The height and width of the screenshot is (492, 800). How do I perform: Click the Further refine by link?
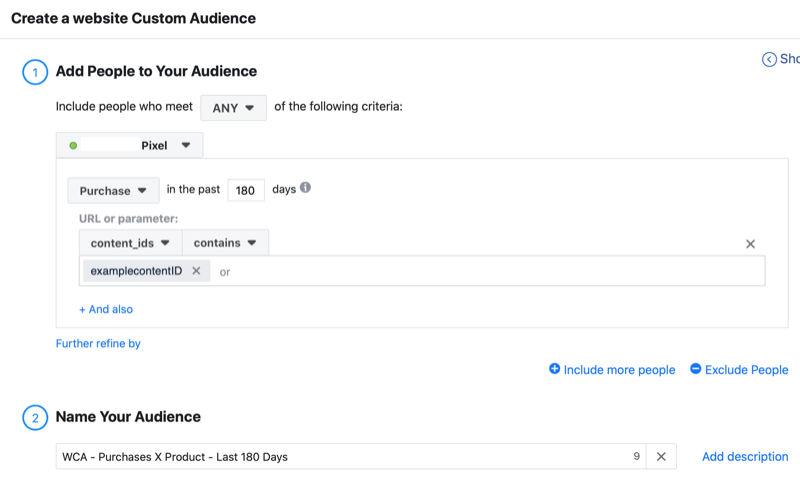click(98, 344)
